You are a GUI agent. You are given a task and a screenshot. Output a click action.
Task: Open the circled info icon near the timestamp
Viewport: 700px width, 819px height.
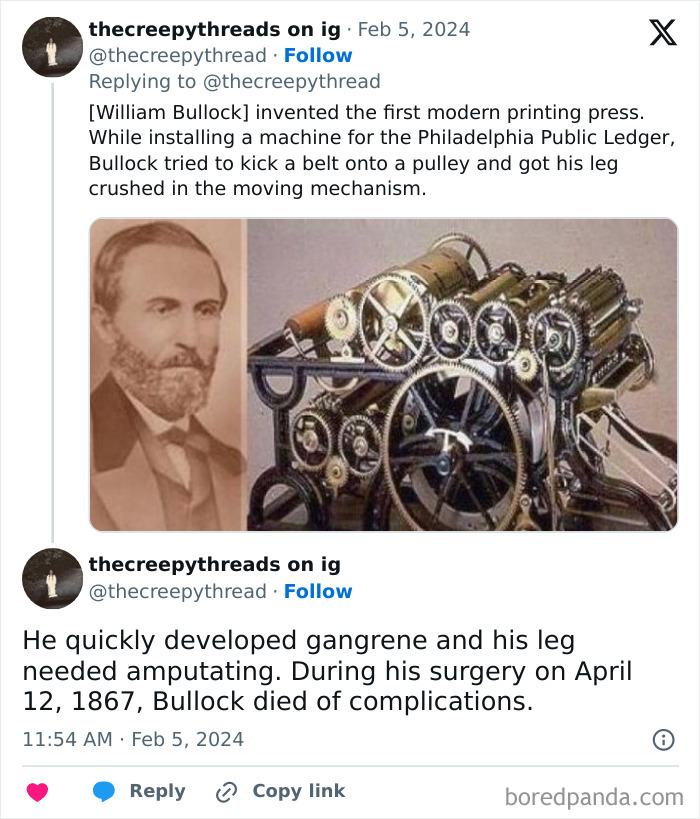point(665,739)
